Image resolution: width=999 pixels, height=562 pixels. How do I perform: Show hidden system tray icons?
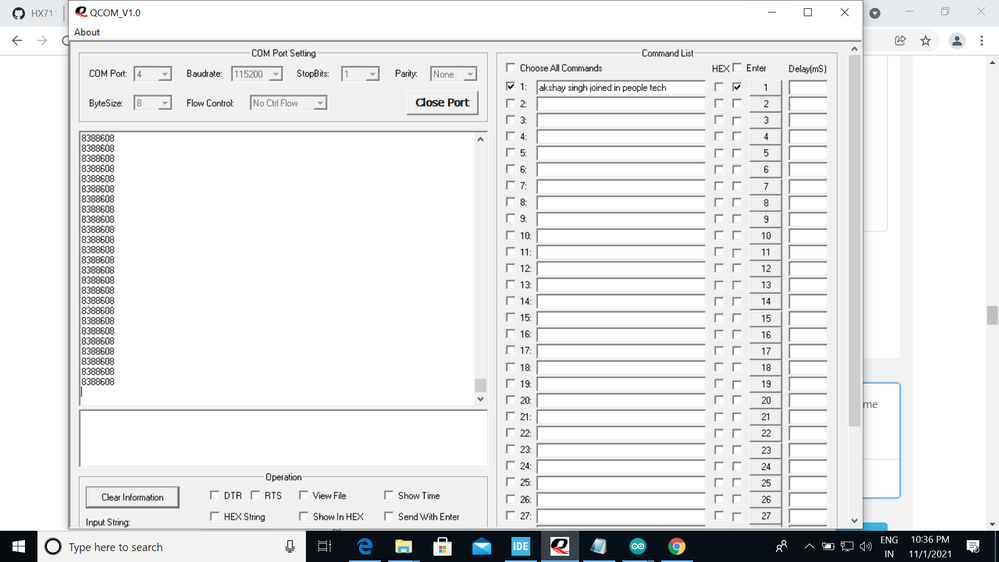pos(809,547)
